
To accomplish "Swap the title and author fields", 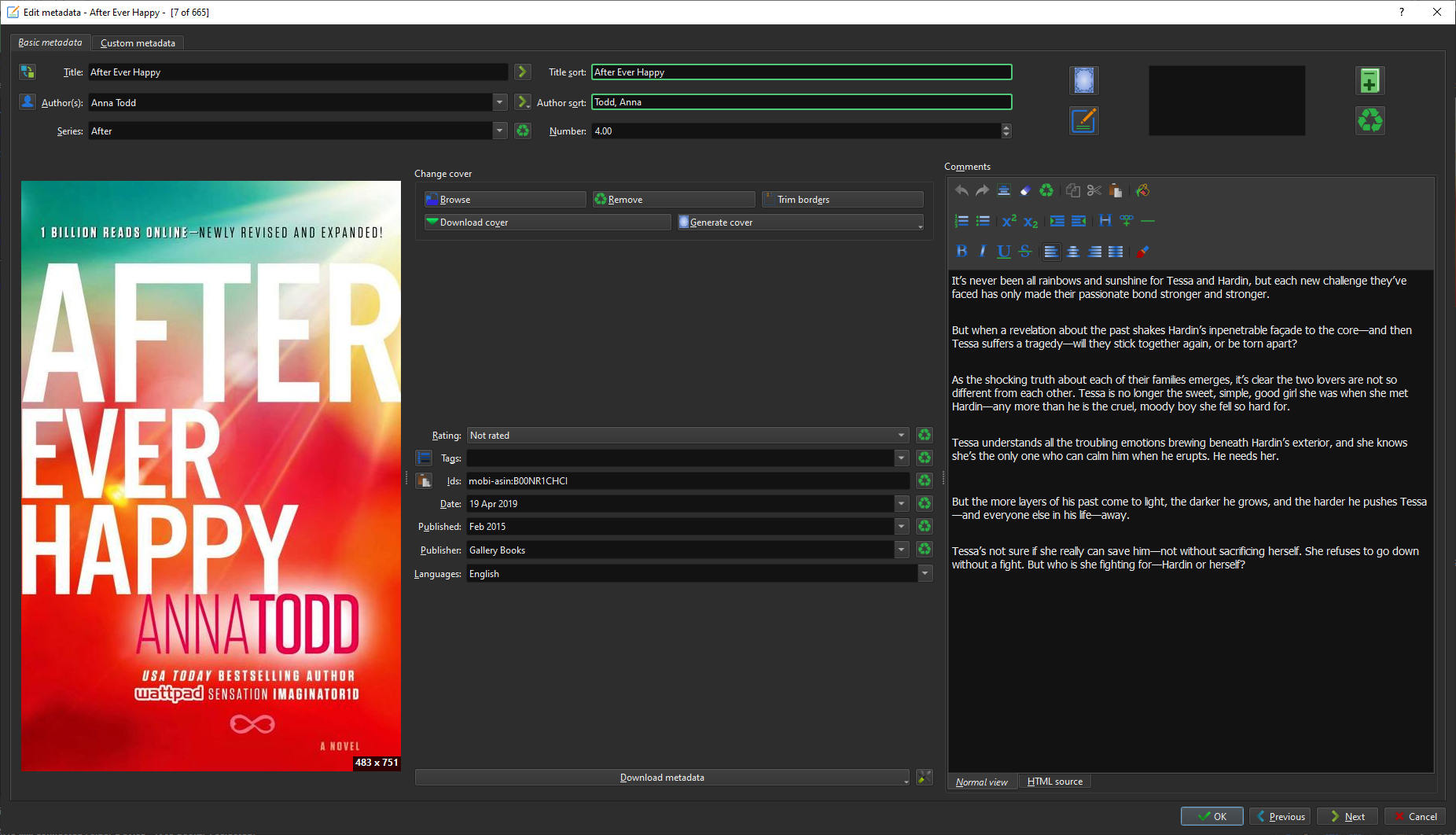I will pos(28,72).
